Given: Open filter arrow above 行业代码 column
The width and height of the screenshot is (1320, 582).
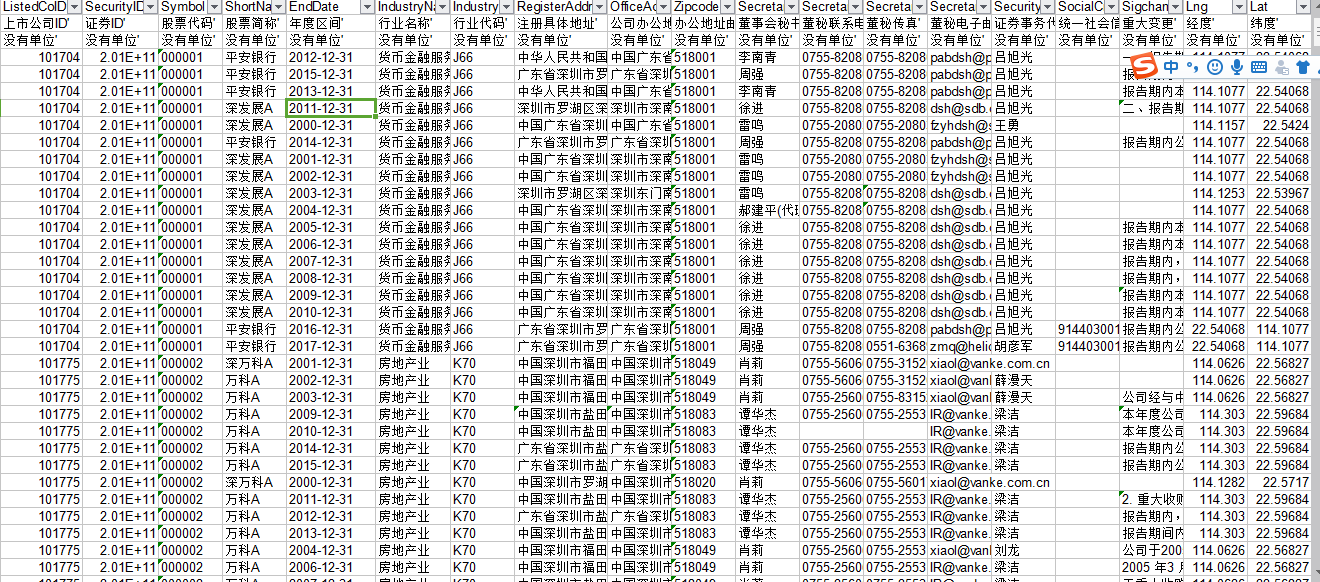Looking at the screenshot, I should click(x=507, y=7).
